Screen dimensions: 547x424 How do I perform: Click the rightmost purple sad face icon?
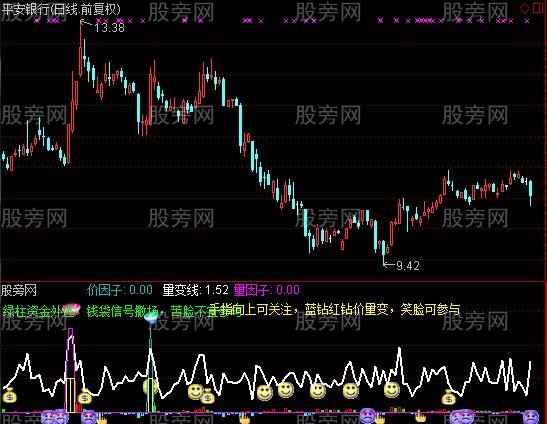coord(531,417)
